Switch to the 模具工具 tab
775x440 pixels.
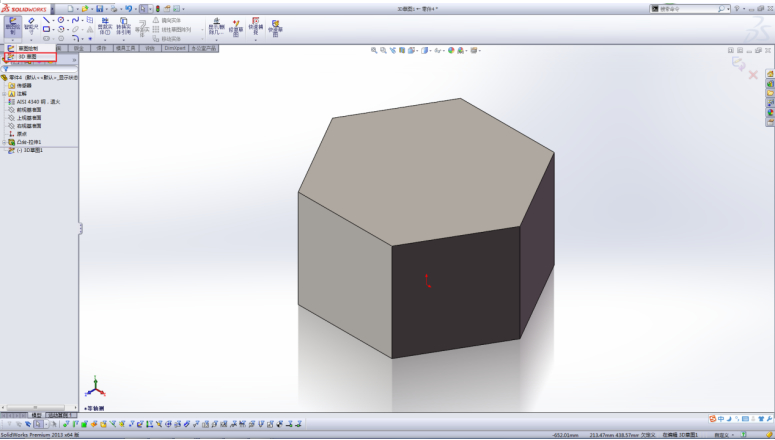(x=126, y=48)
